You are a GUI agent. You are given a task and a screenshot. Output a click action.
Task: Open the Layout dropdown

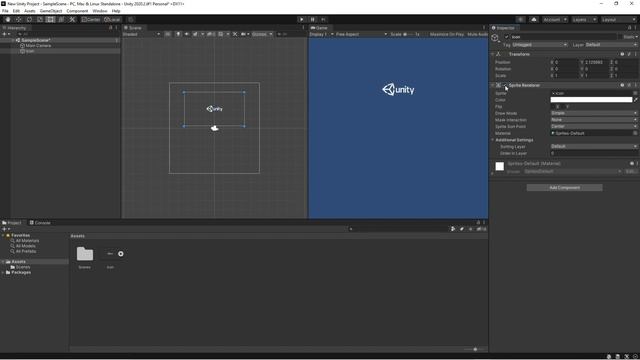click(x=618, y=20)
